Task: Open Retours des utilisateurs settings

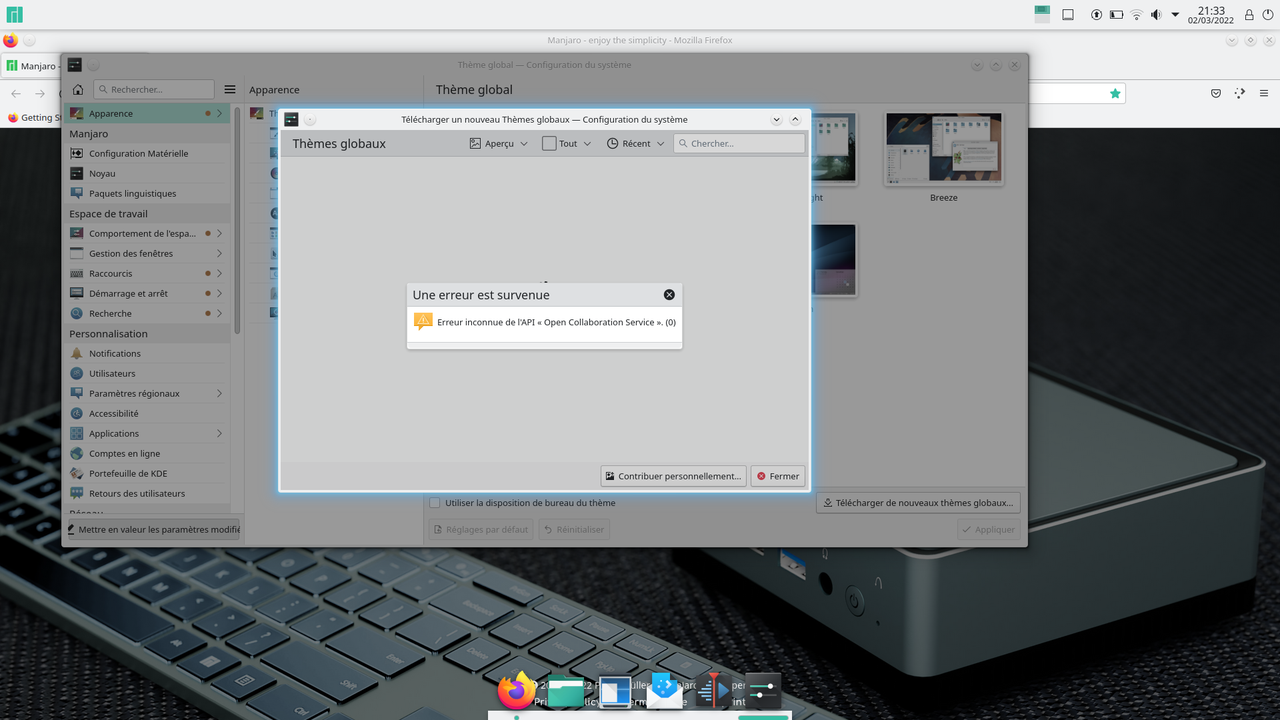Action: click(147, 493)
